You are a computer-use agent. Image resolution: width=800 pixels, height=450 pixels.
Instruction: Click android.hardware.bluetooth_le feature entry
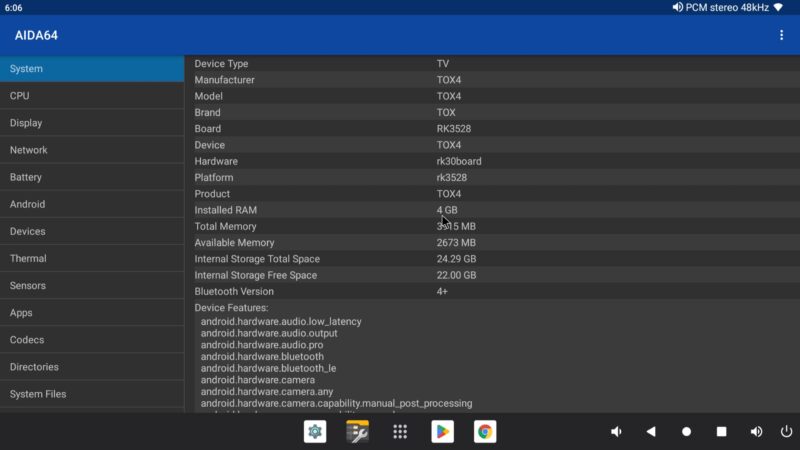click(268, 368)
